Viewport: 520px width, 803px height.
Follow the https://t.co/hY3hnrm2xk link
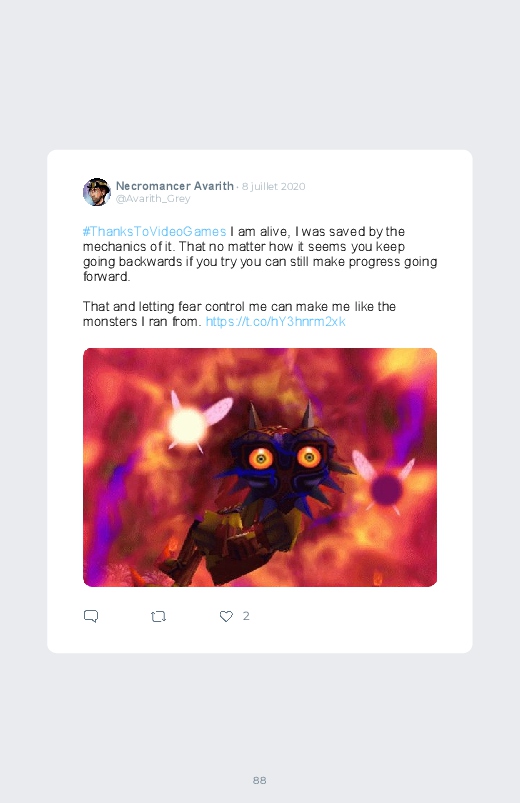(x=276, y=322)
